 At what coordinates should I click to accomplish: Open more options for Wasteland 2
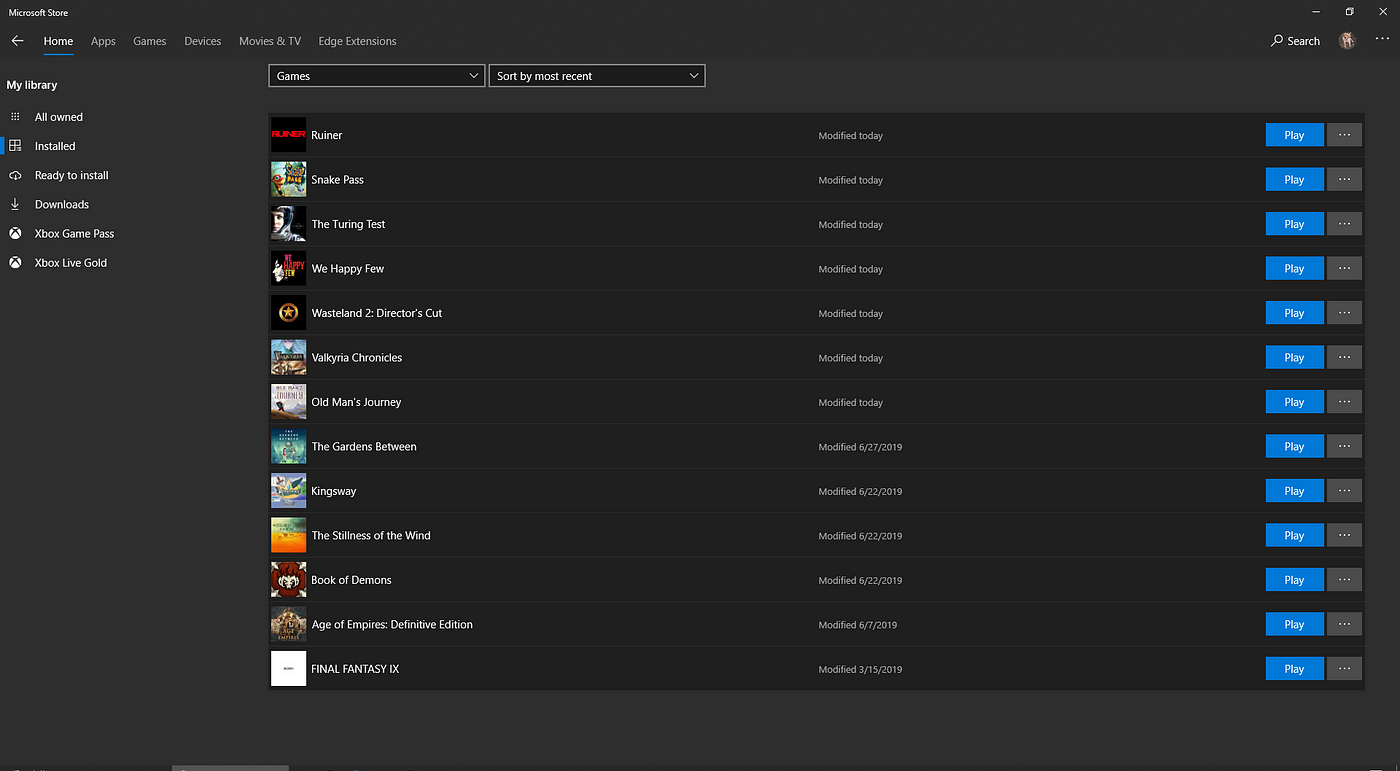[x=1344, y=313]
